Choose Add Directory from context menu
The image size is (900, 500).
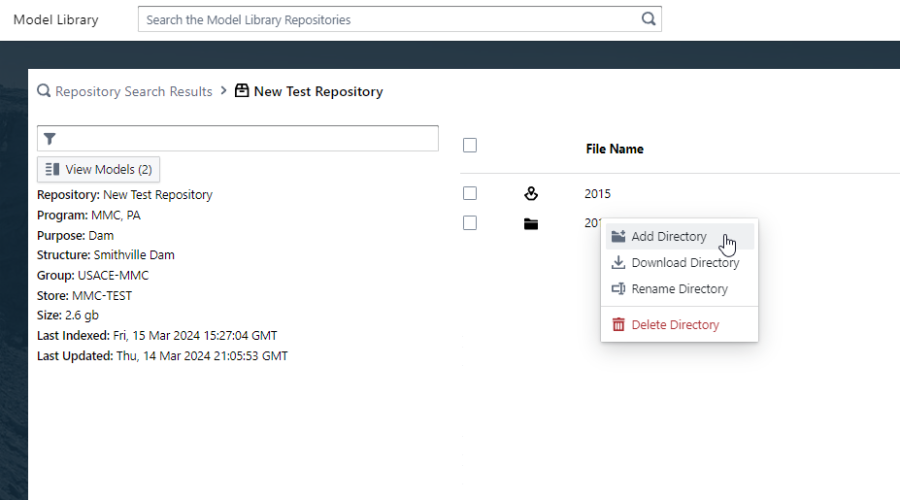click(669, 237)
